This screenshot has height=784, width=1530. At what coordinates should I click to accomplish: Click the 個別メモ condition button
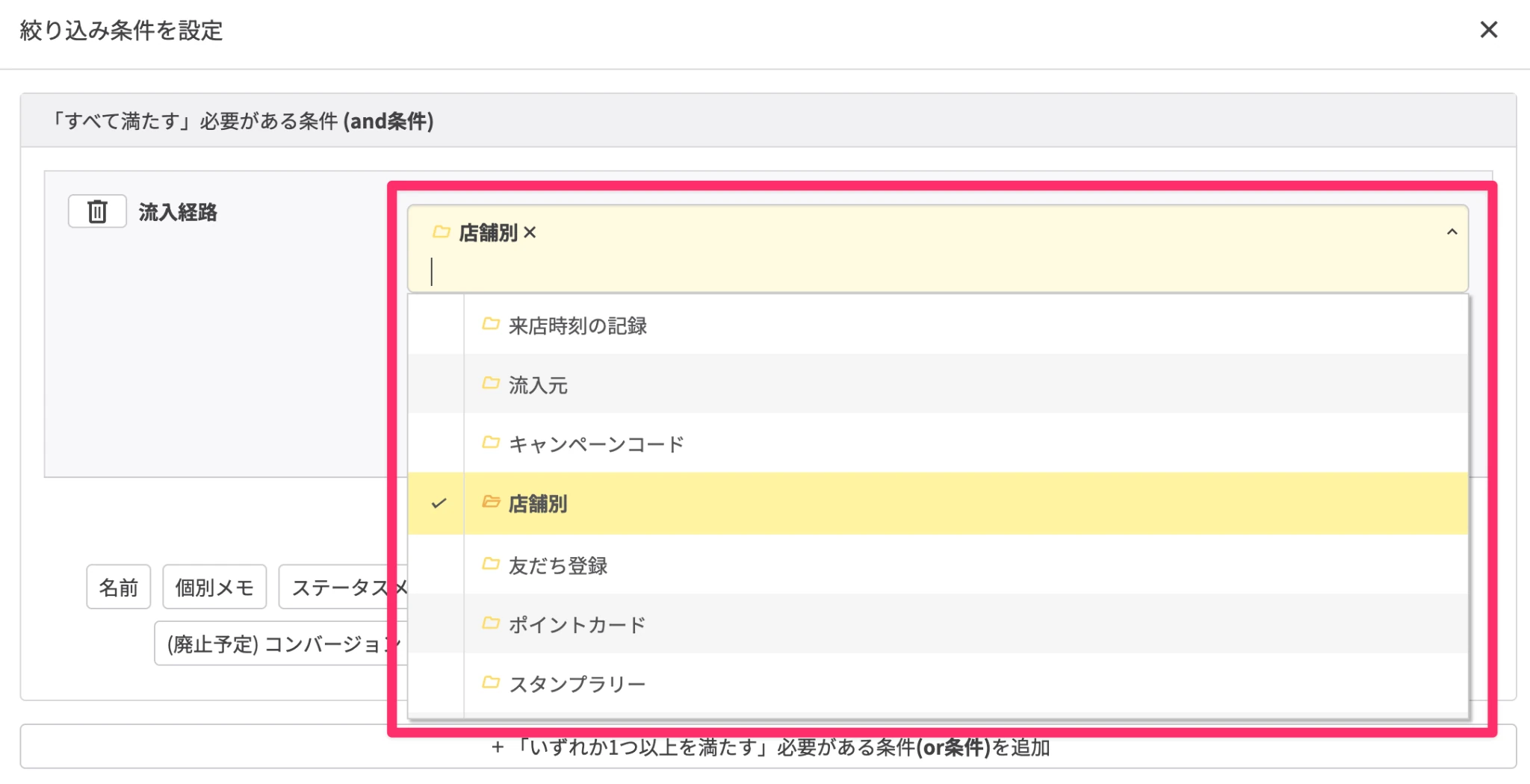click(x=214, y=587)
